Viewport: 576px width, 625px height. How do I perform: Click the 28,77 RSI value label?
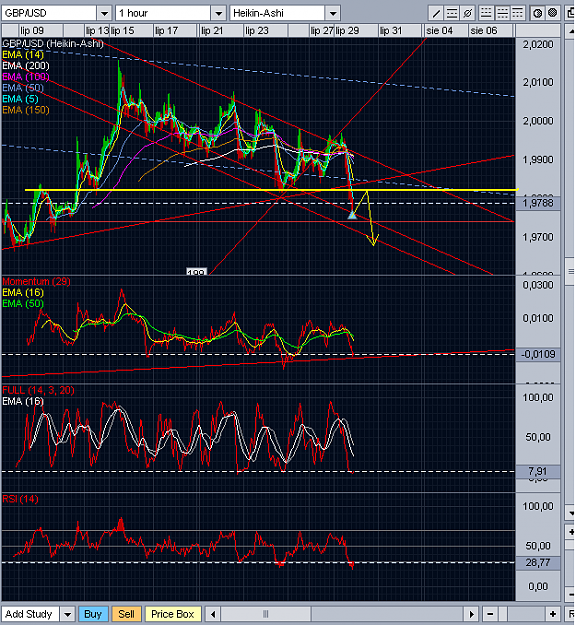pos(538,563)
